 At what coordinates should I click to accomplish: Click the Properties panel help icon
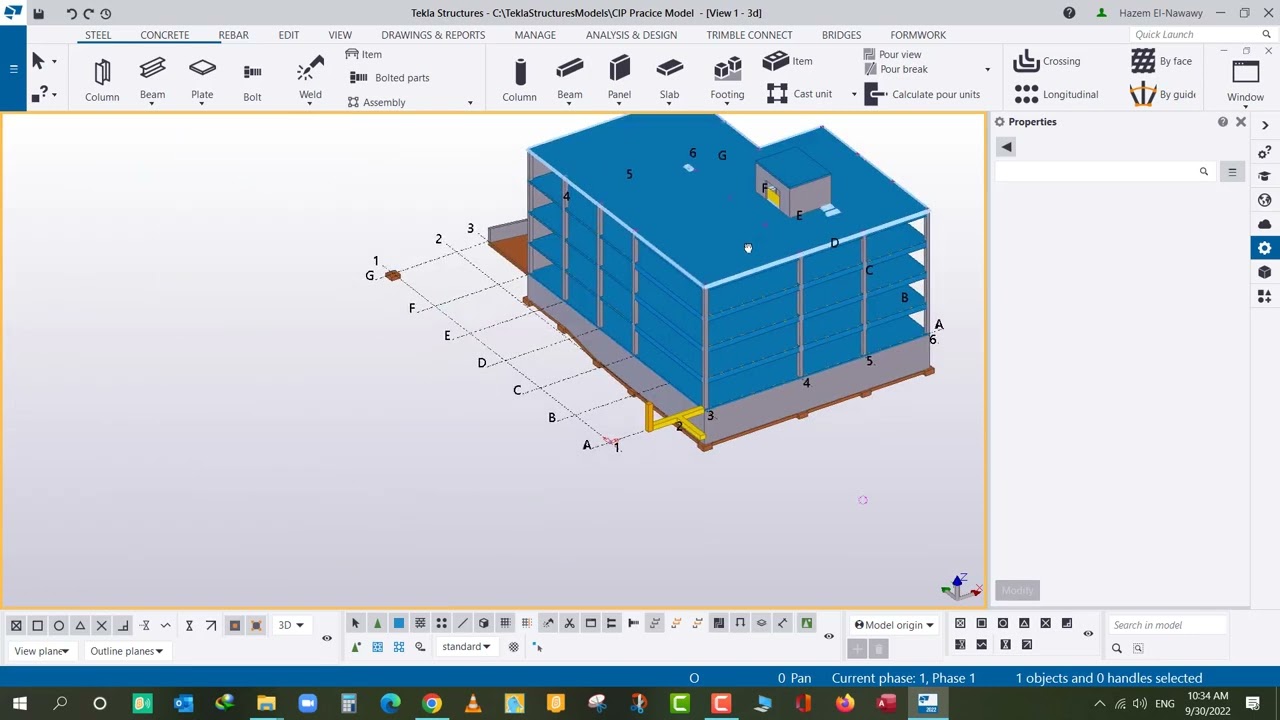1222,122
